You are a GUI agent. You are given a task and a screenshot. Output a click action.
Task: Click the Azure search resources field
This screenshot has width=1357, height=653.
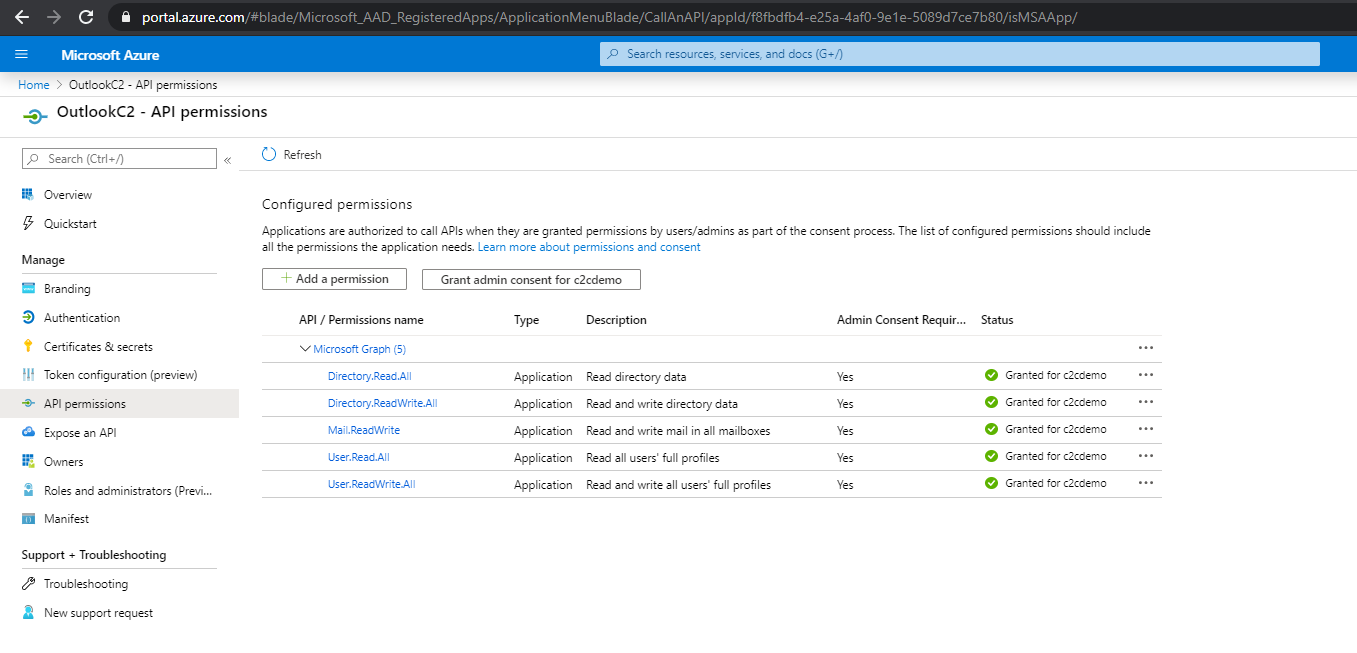click(x=960, y=54)
